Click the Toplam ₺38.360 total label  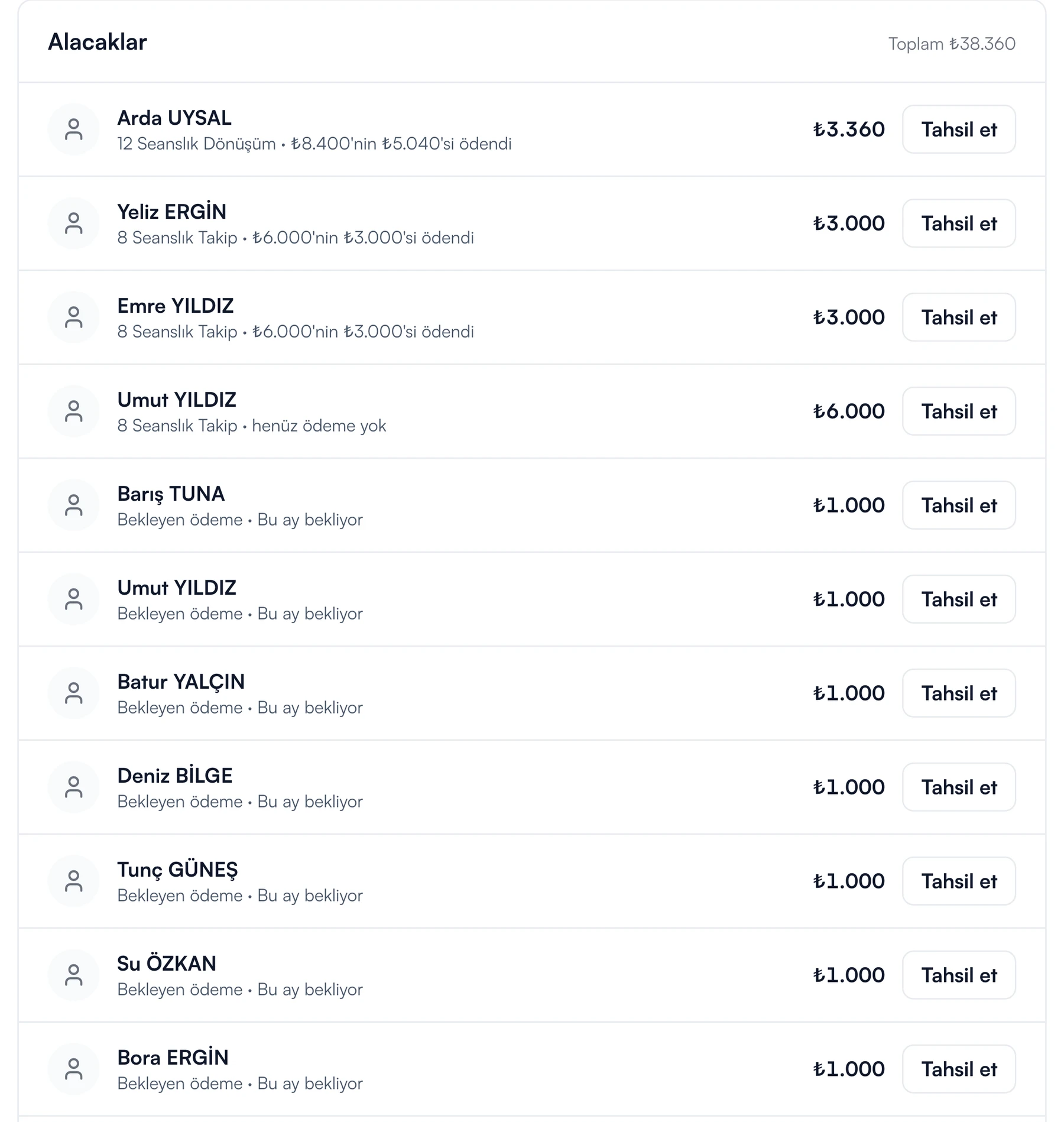pos(952,44)
